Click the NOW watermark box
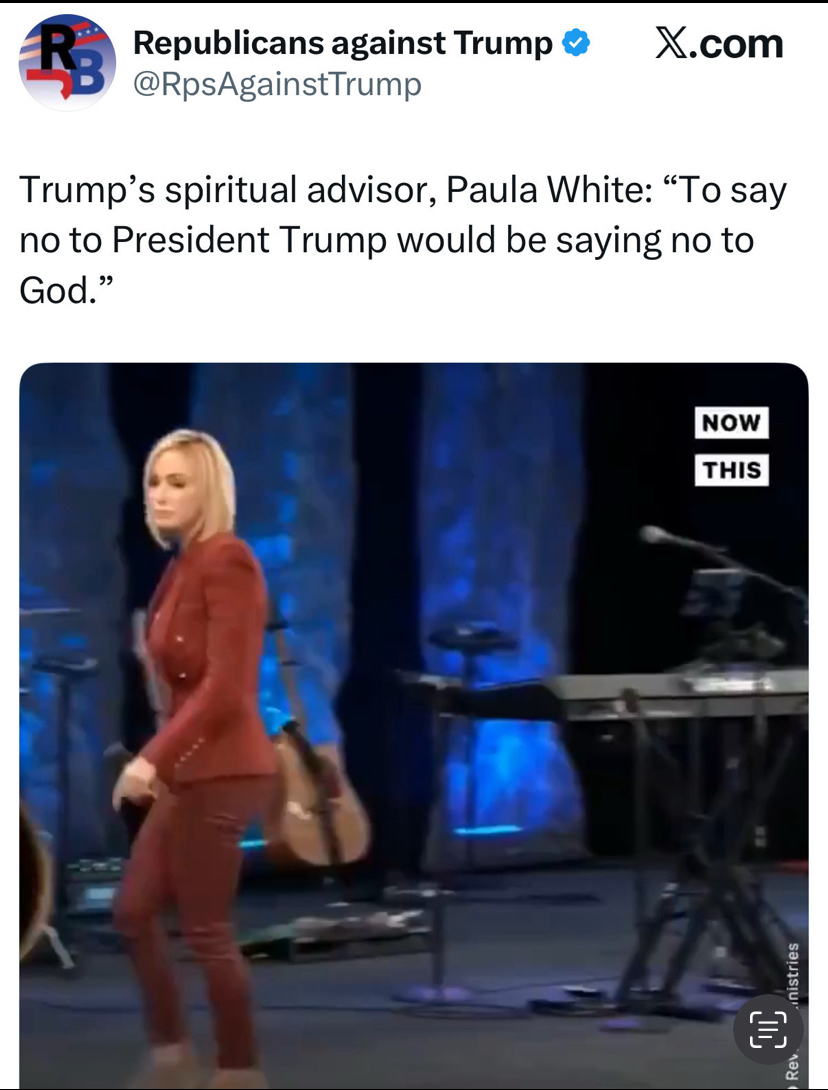The image size is (828, 1090). [731, 423]
